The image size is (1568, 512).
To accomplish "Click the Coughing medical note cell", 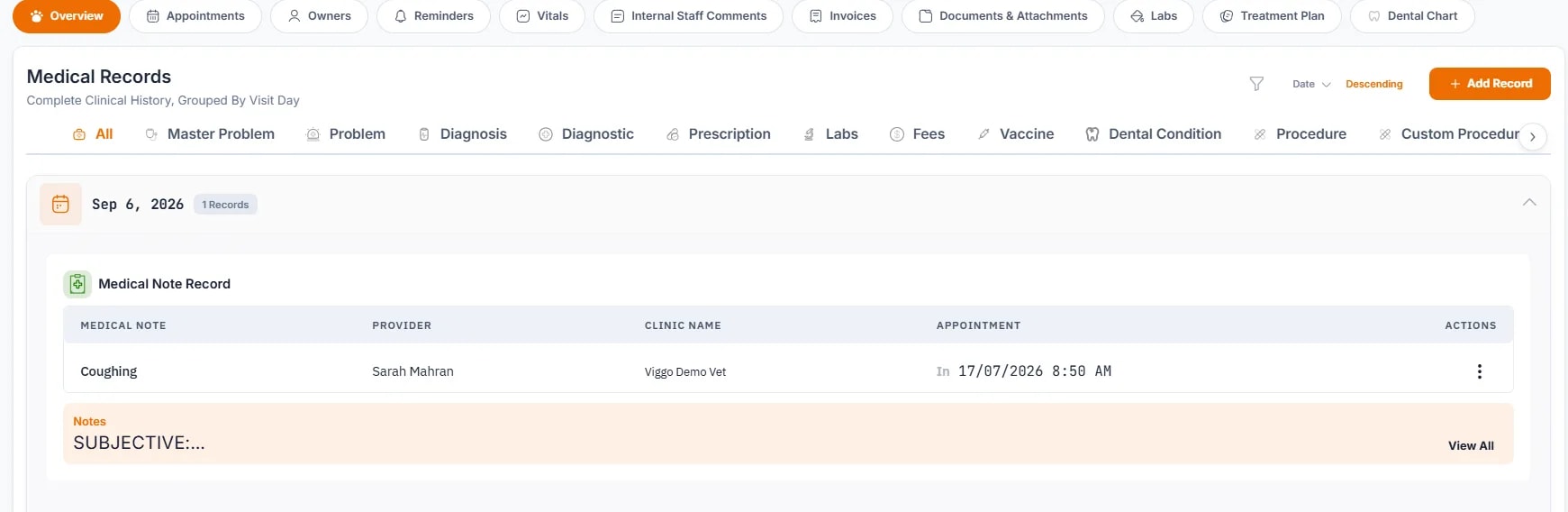I will click(x=109, y=371).
